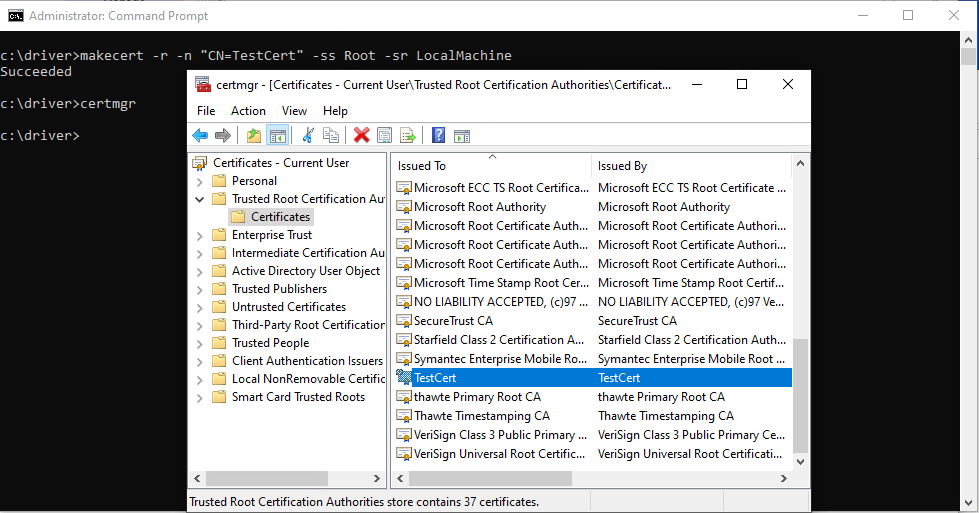Image resolution: width=979 pixels, height=513 pixels.
Task: Click the certmgr title bar app icon
Action: (202, 84)
